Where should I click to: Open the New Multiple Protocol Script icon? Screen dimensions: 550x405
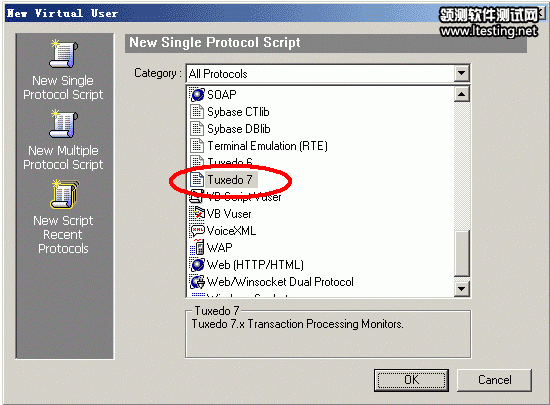[63, 124]
